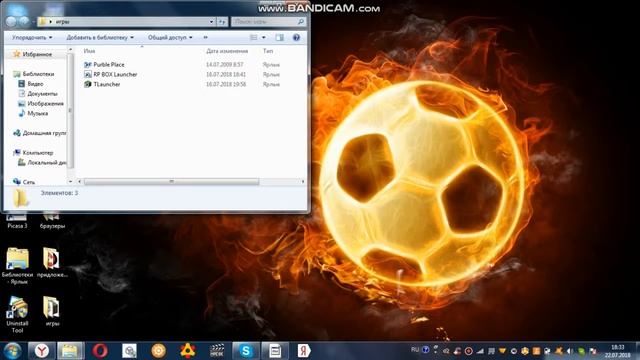This screenshot has width=640, height=360.
Task: Select Избранное in the navigation pane
Action: coord(33,54)
